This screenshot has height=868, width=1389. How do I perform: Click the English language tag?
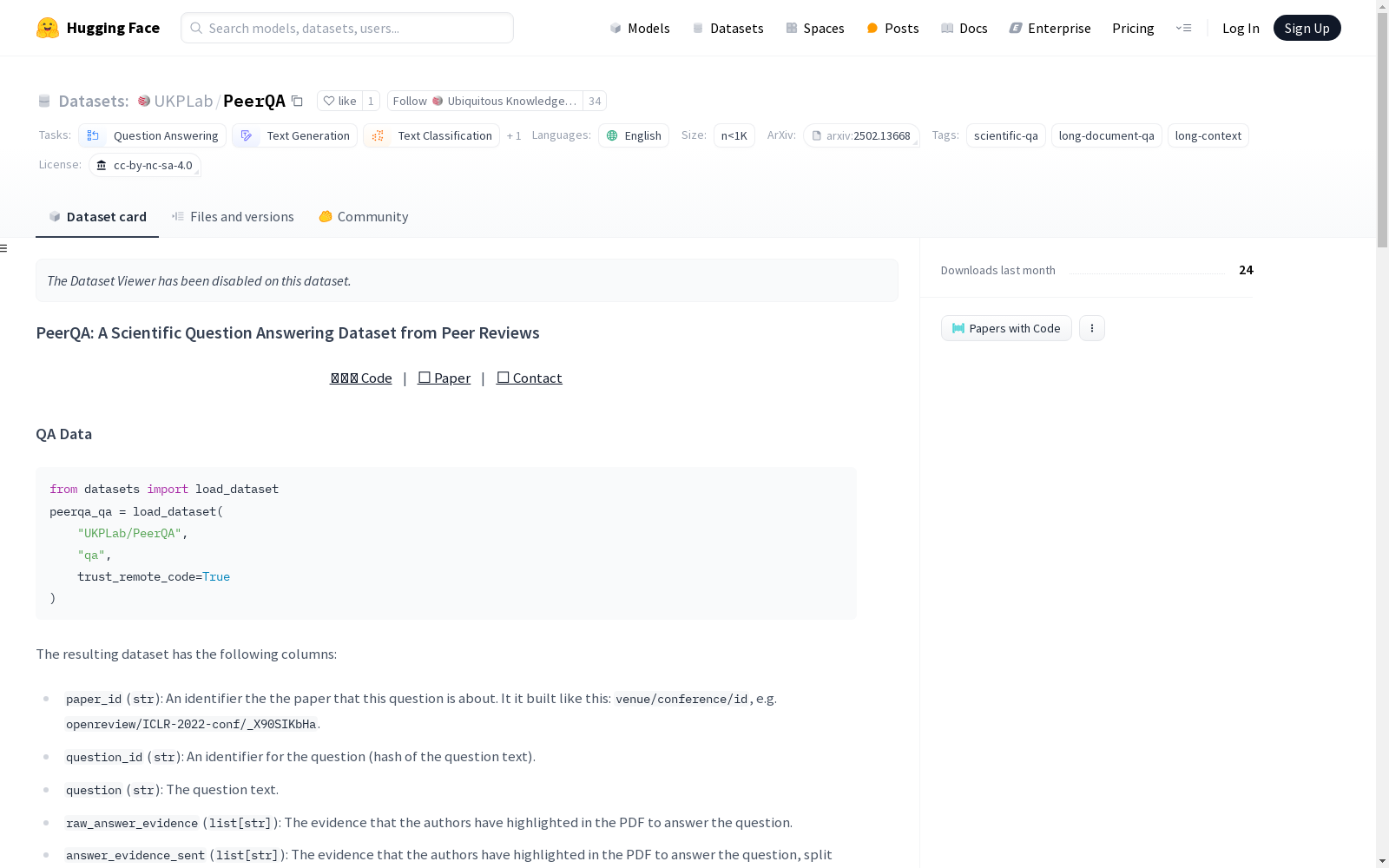[x=634, y=135]
